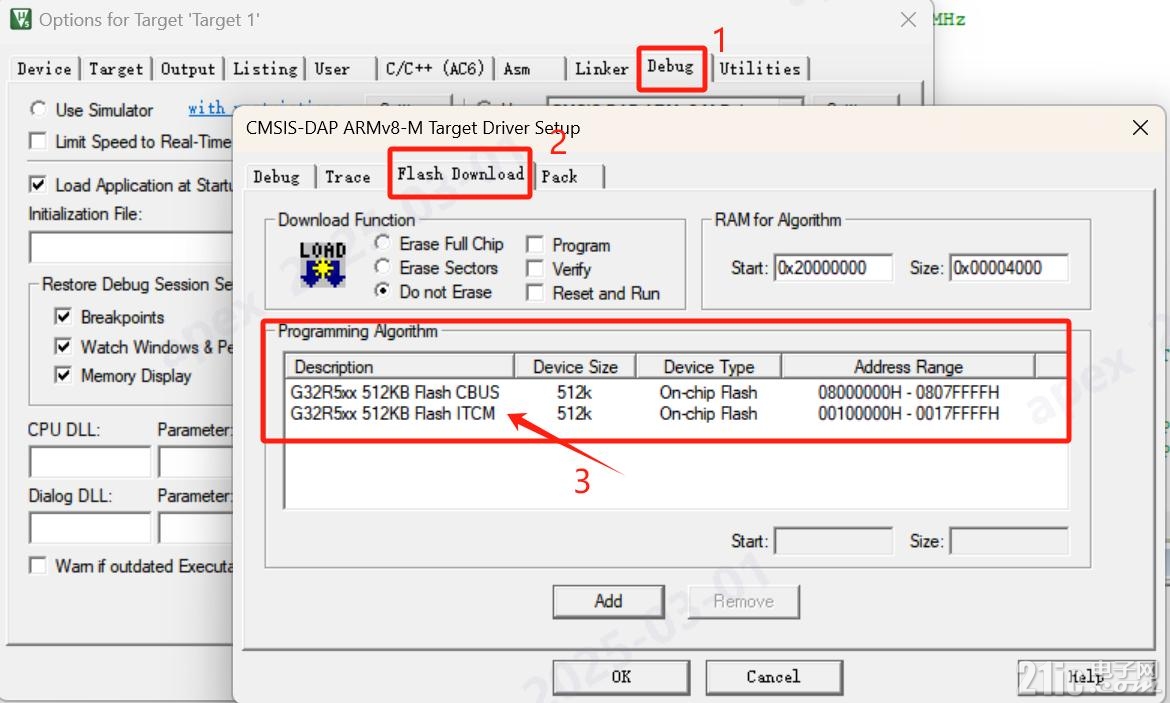The height and width of the screenshot is (703, 1170).
Task: Uncheck the Breakpoints checkbox
Action: (x=63, y=317)
